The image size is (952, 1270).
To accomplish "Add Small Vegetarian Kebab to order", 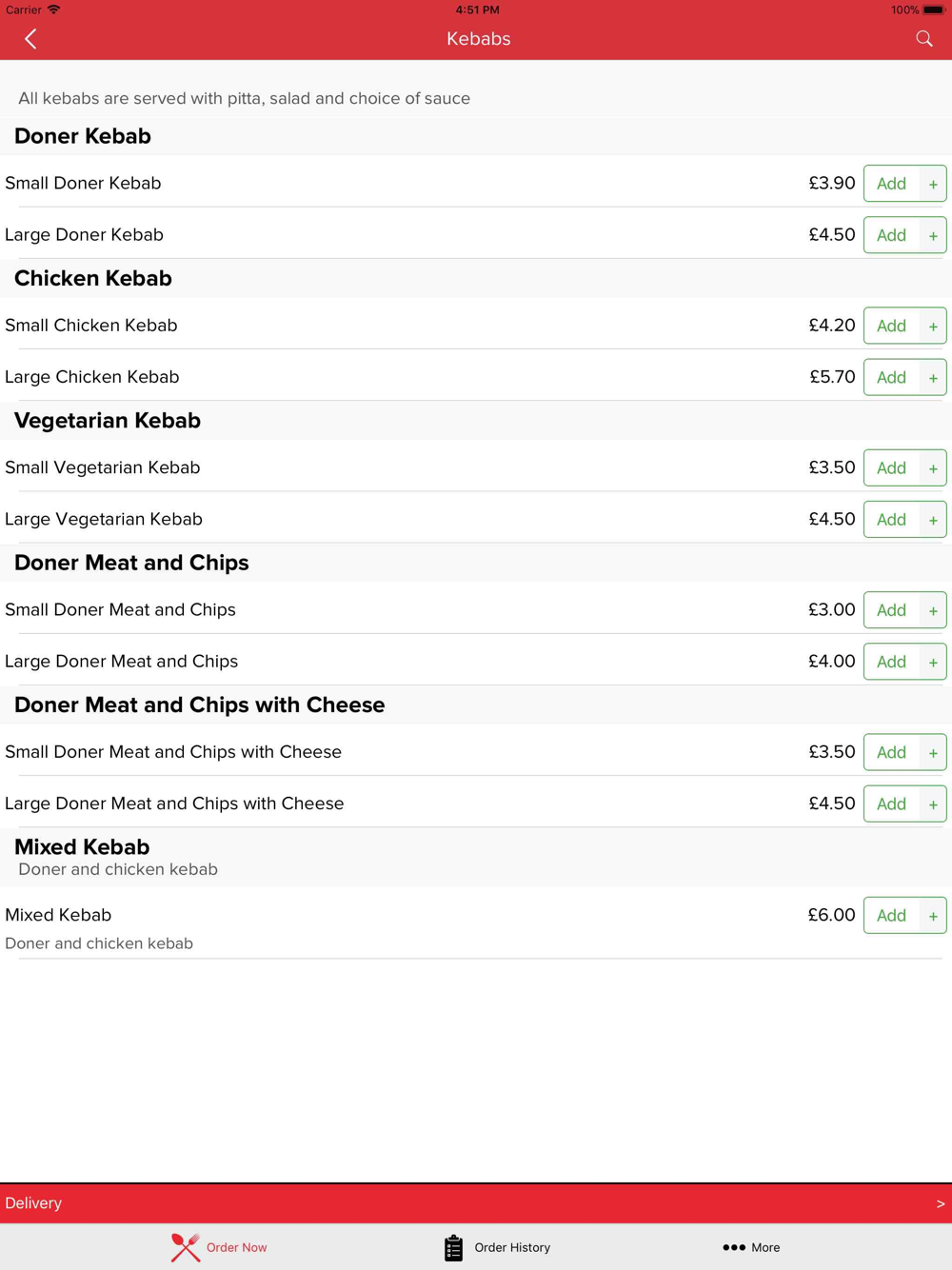I will point(892,467).
